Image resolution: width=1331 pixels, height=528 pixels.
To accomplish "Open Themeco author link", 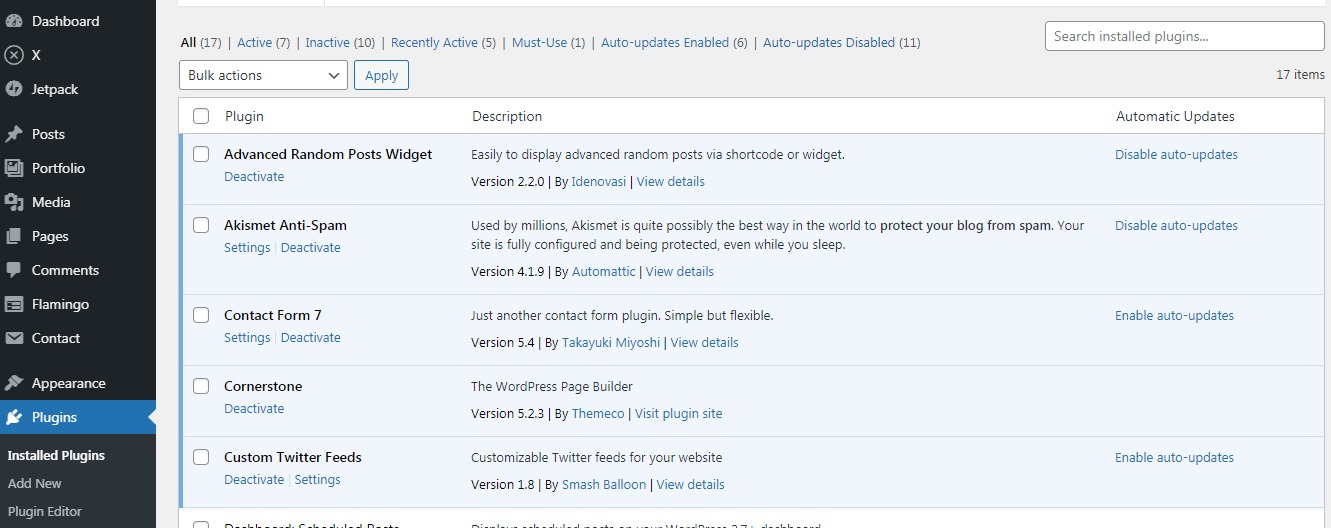I will [598, 413].
